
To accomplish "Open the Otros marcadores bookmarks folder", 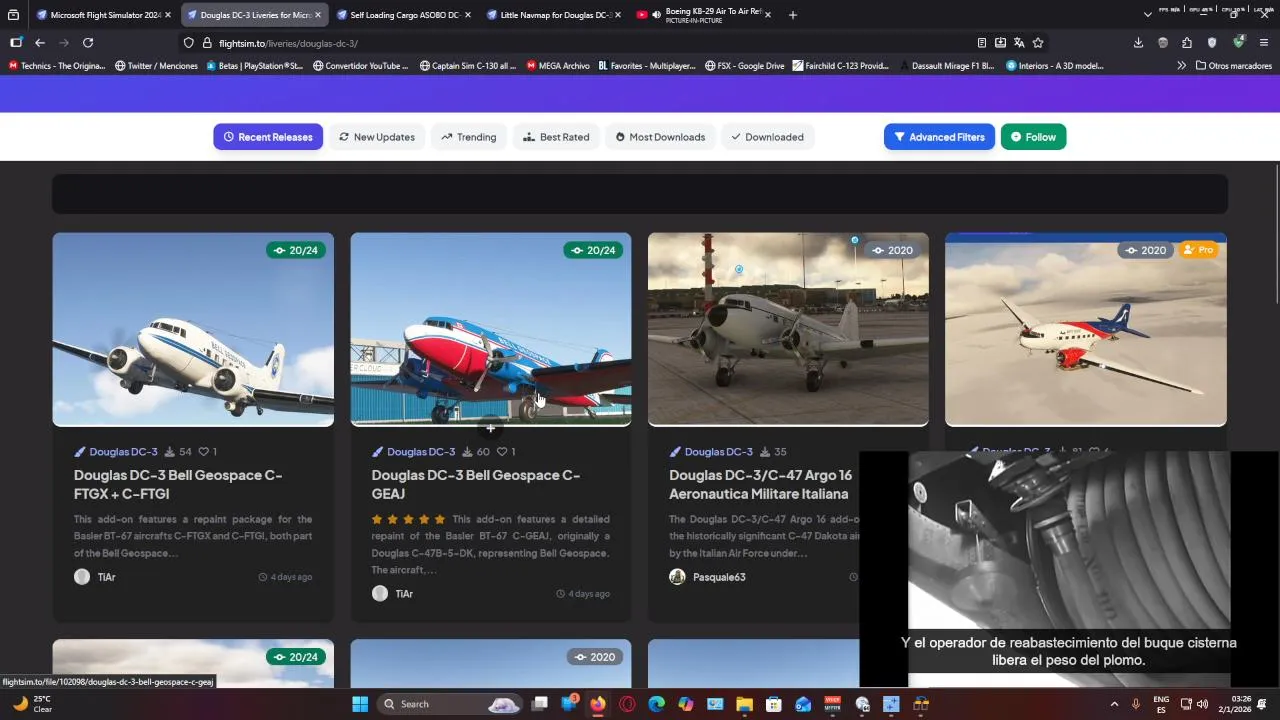I will pos(1234,66).
